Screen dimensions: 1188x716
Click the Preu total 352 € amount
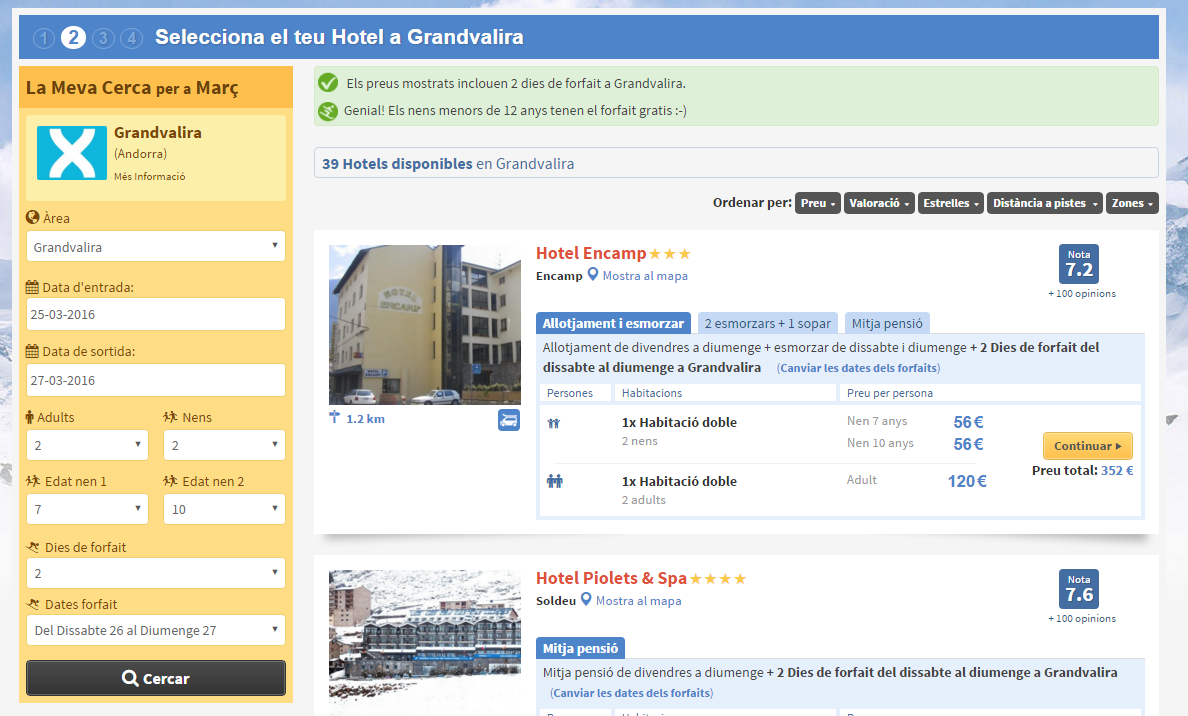coord(1117,471)
